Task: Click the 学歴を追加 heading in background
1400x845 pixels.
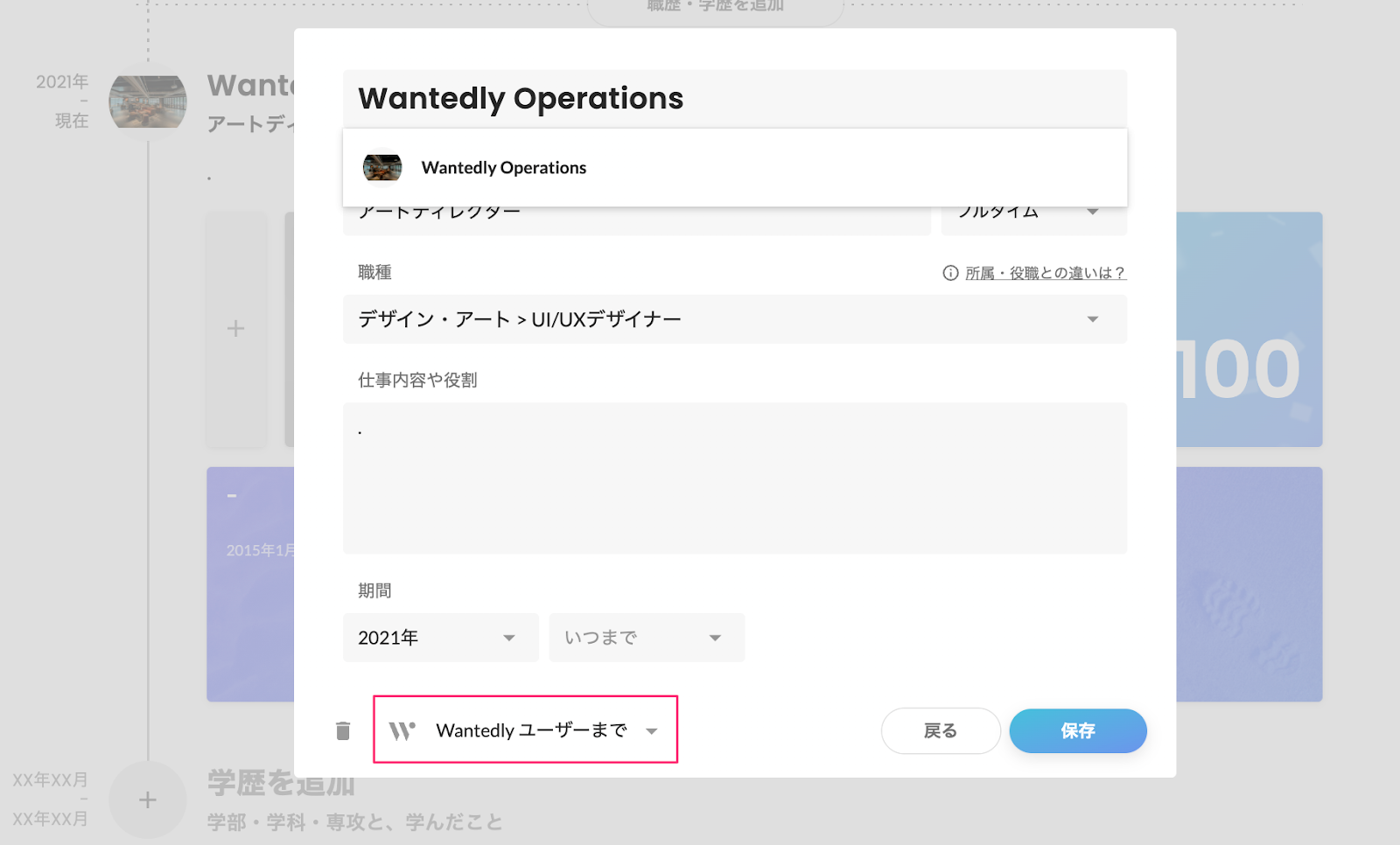Action: [x=281, y=784]
